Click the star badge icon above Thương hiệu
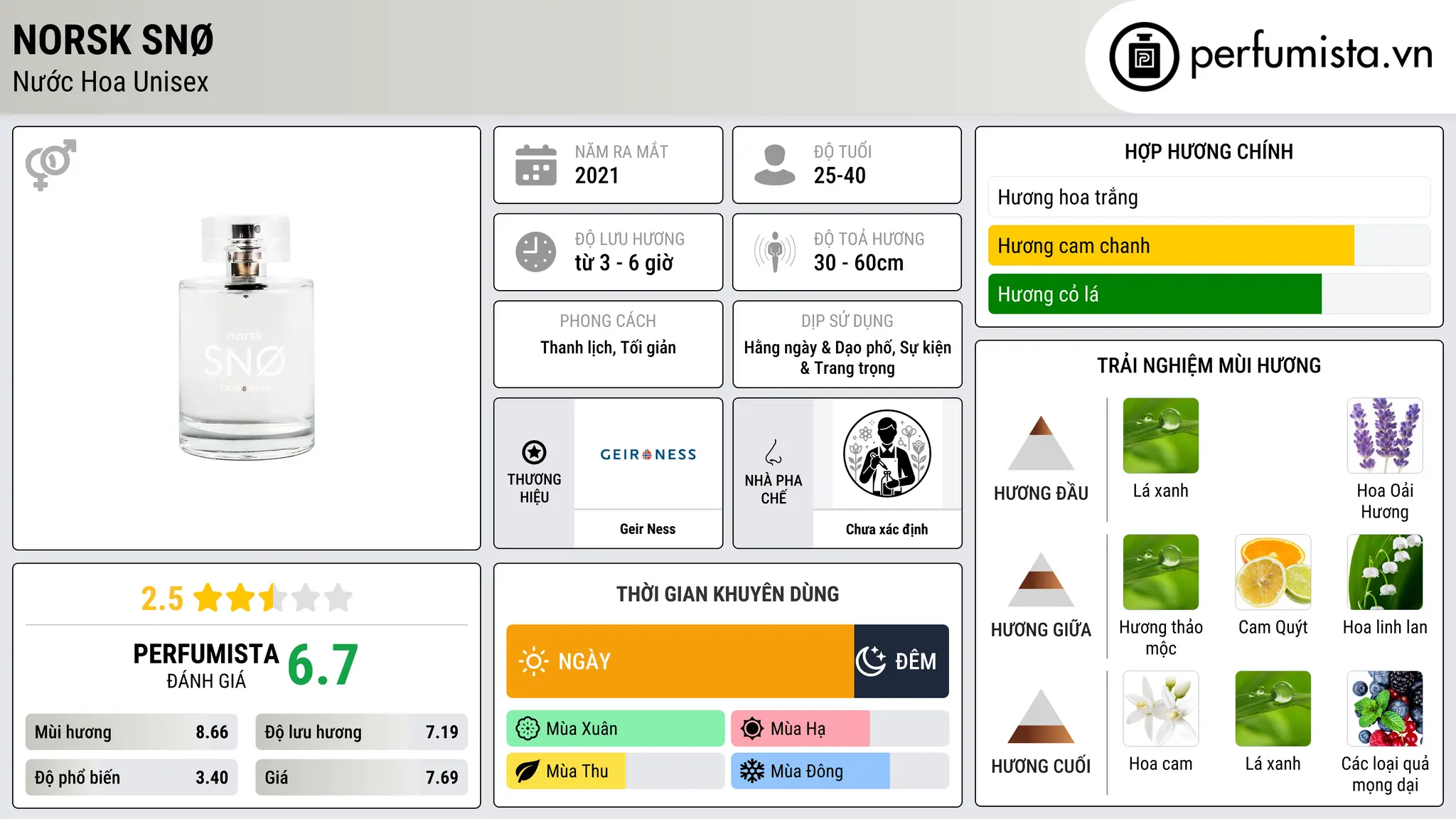This screenshot has height=819, width=1456. pos(534,452)
